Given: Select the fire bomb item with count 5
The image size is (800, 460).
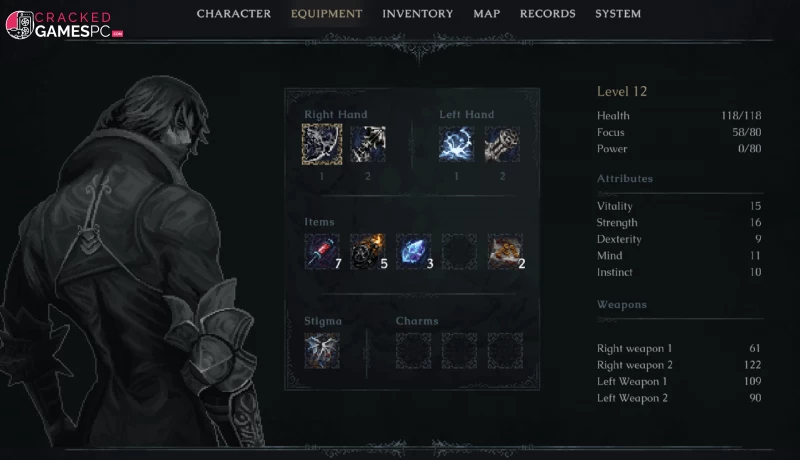Looking at the screenshot, I should 368,251.
